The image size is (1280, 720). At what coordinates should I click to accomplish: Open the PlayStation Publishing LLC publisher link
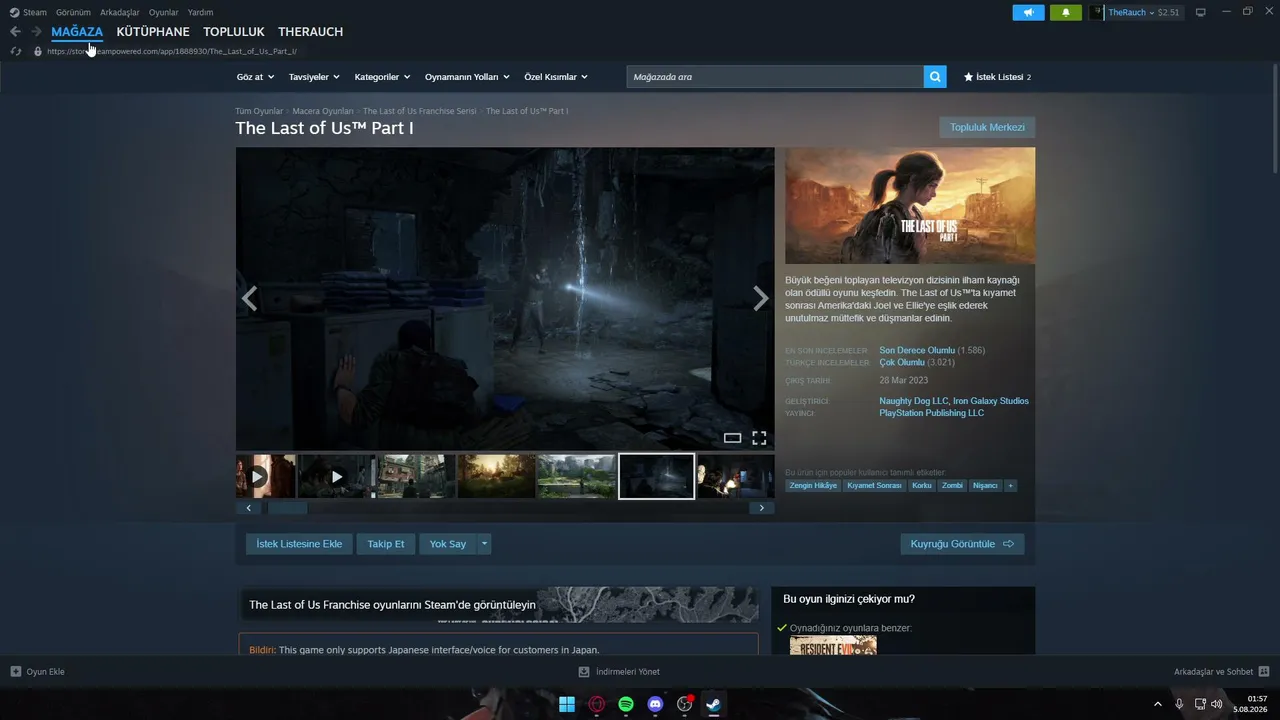coord(932,413)
